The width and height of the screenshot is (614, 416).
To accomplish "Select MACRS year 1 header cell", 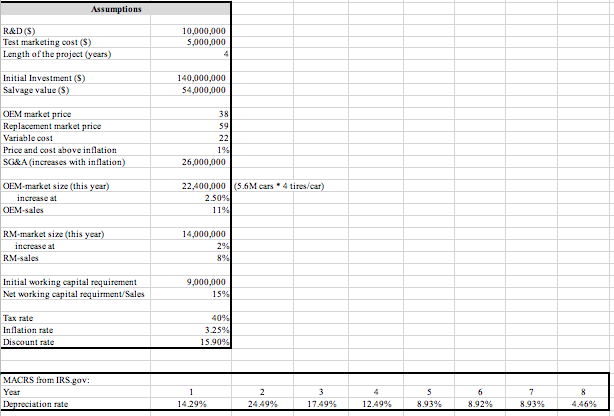I will tap(191, 392).
